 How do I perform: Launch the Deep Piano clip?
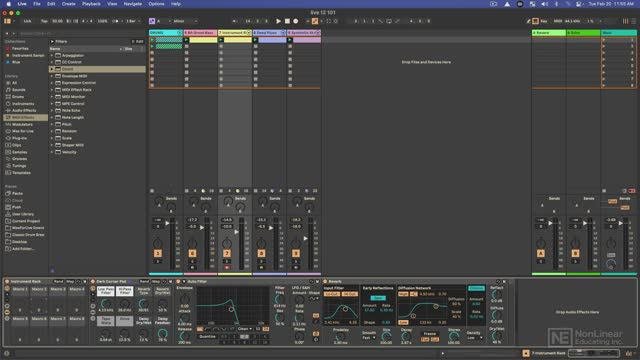pyautogui.click(x=256, y=40)
